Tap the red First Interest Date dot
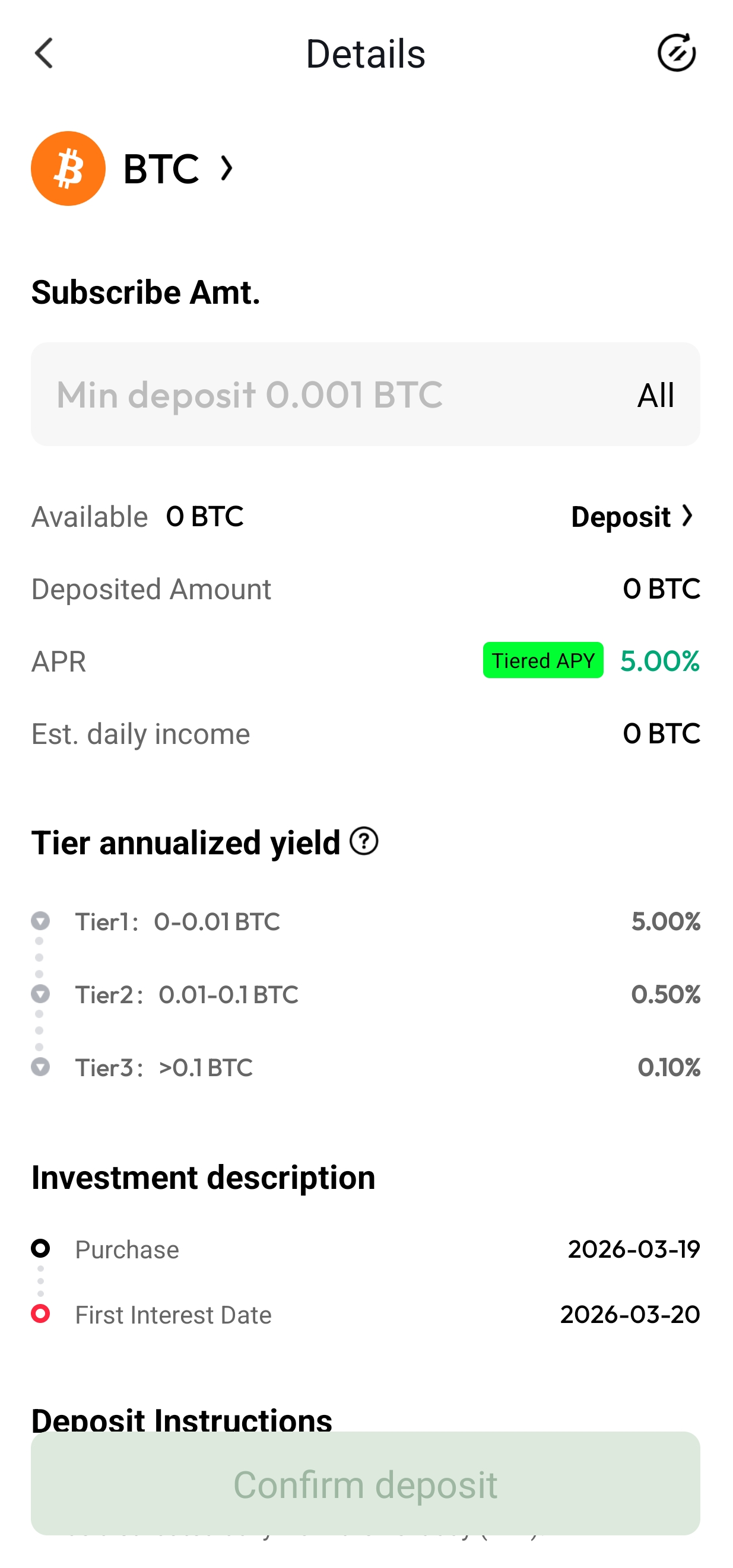The image size is (733, 1568). (40, 1313)
